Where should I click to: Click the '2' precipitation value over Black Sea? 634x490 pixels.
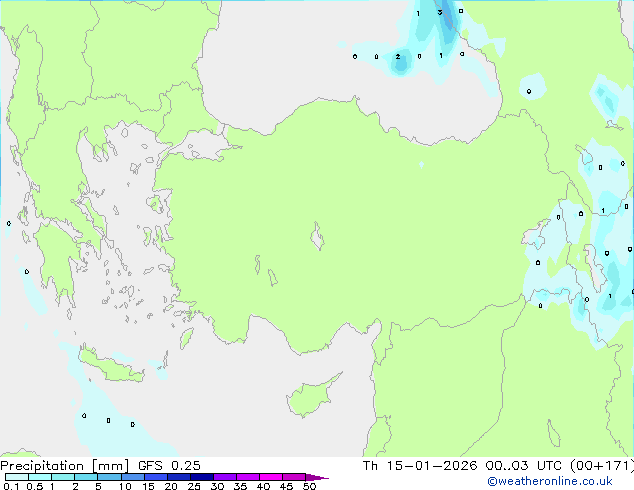coord(398,57)
